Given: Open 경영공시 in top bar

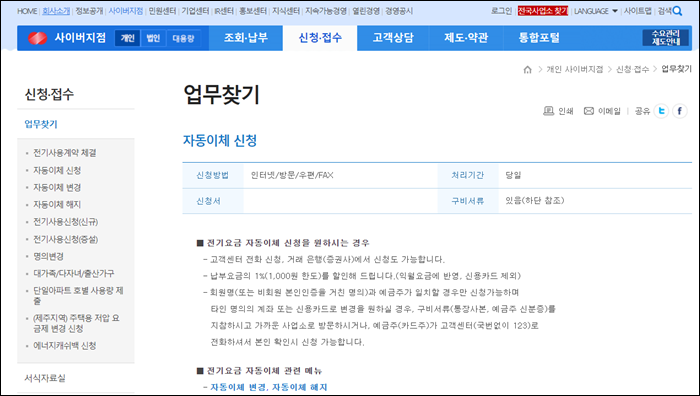Looking at the screenshot, I should 399,11.
